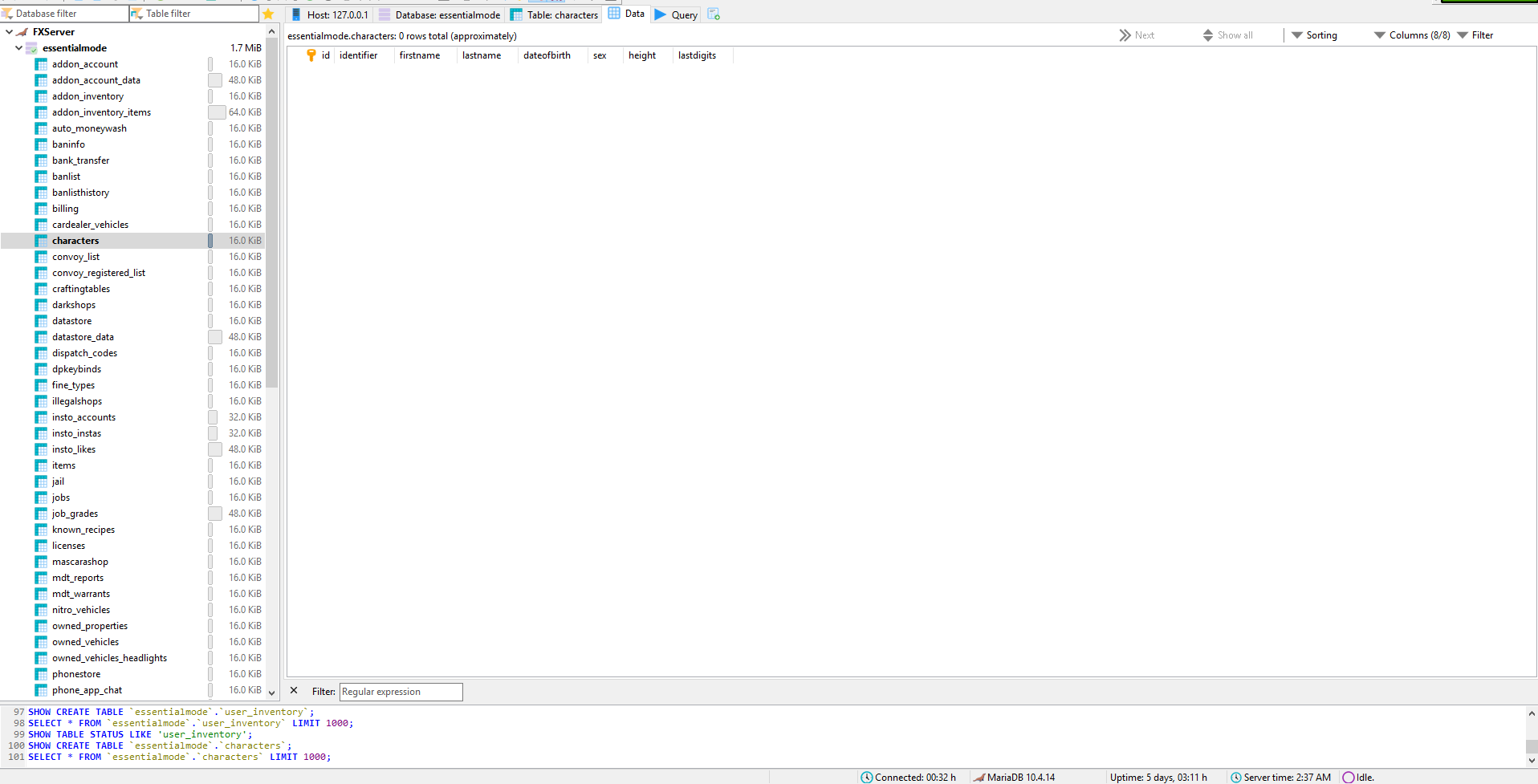Toggle 'Show all' rows

(1227, 35)
